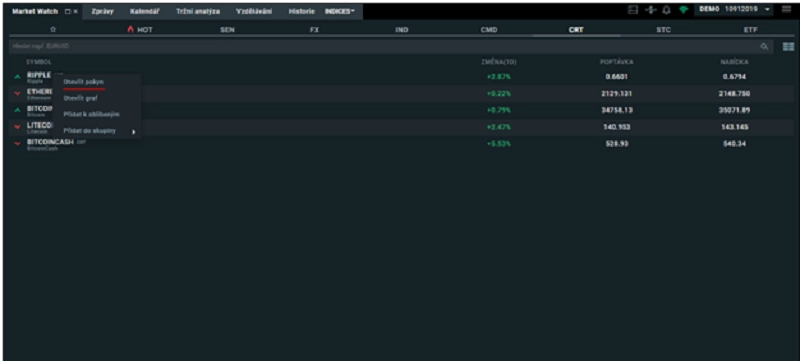Image resolution: width=800 pixels, height=361 pixels.
Task: Click Ethereum ask value 2148.750
Action: tap(734, 94)
